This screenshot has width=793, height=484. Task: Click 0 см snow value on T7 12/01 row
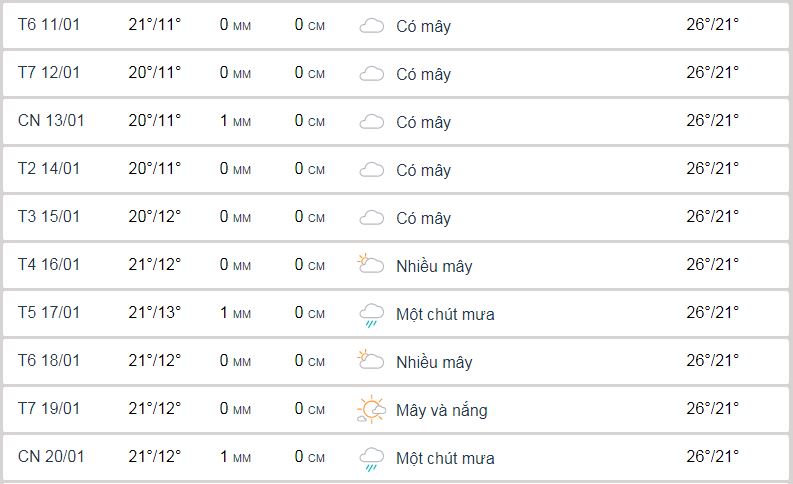pyautogui.click(x=310, y=72)
